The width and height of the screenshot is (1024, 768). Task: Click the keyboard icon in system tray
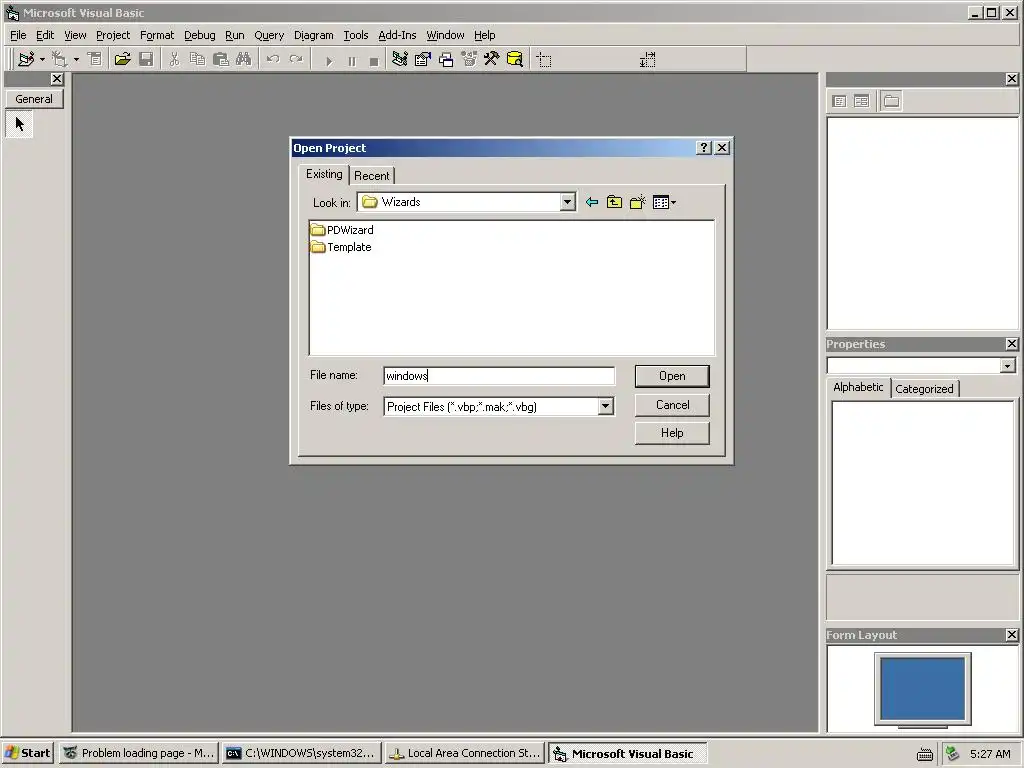pyautogui.click(x=925, y=754)
